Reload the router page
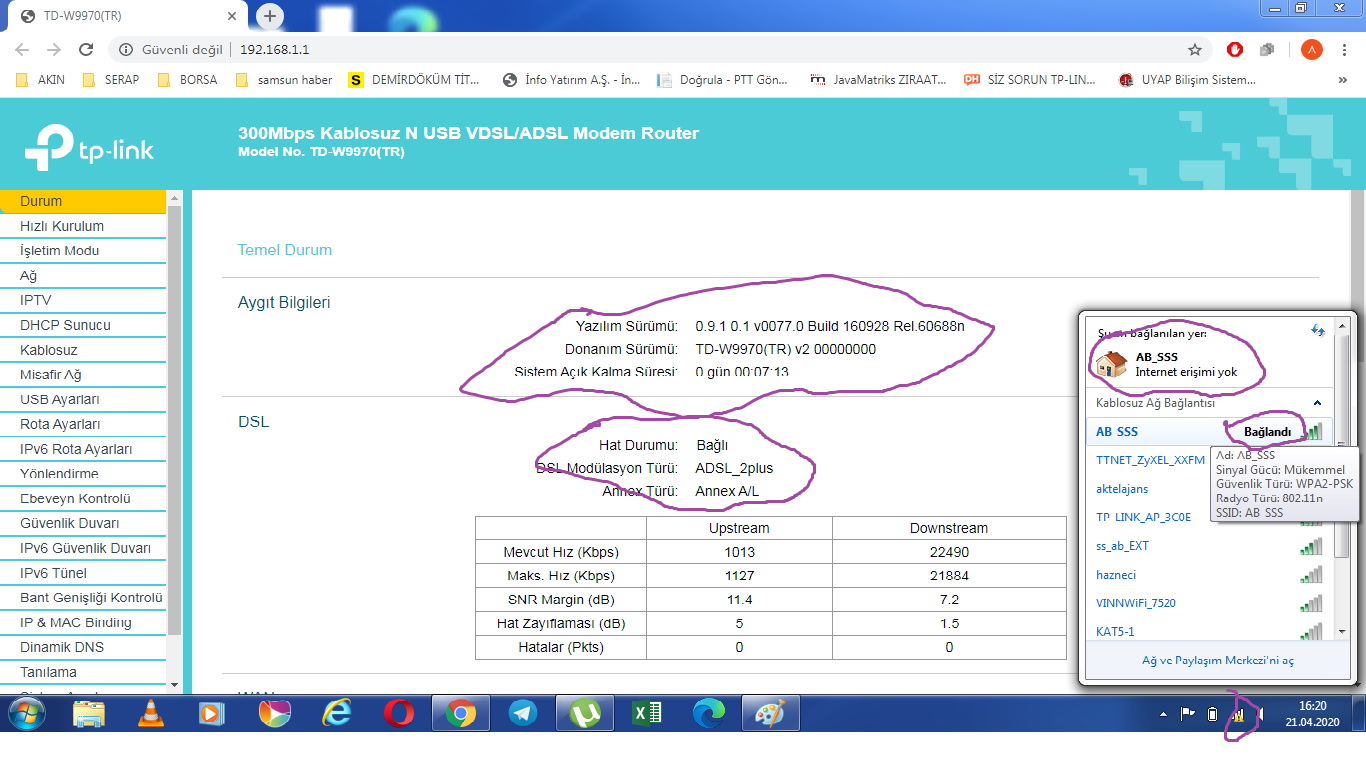The height and width of the screenshot is (768, 1366). 86,49
